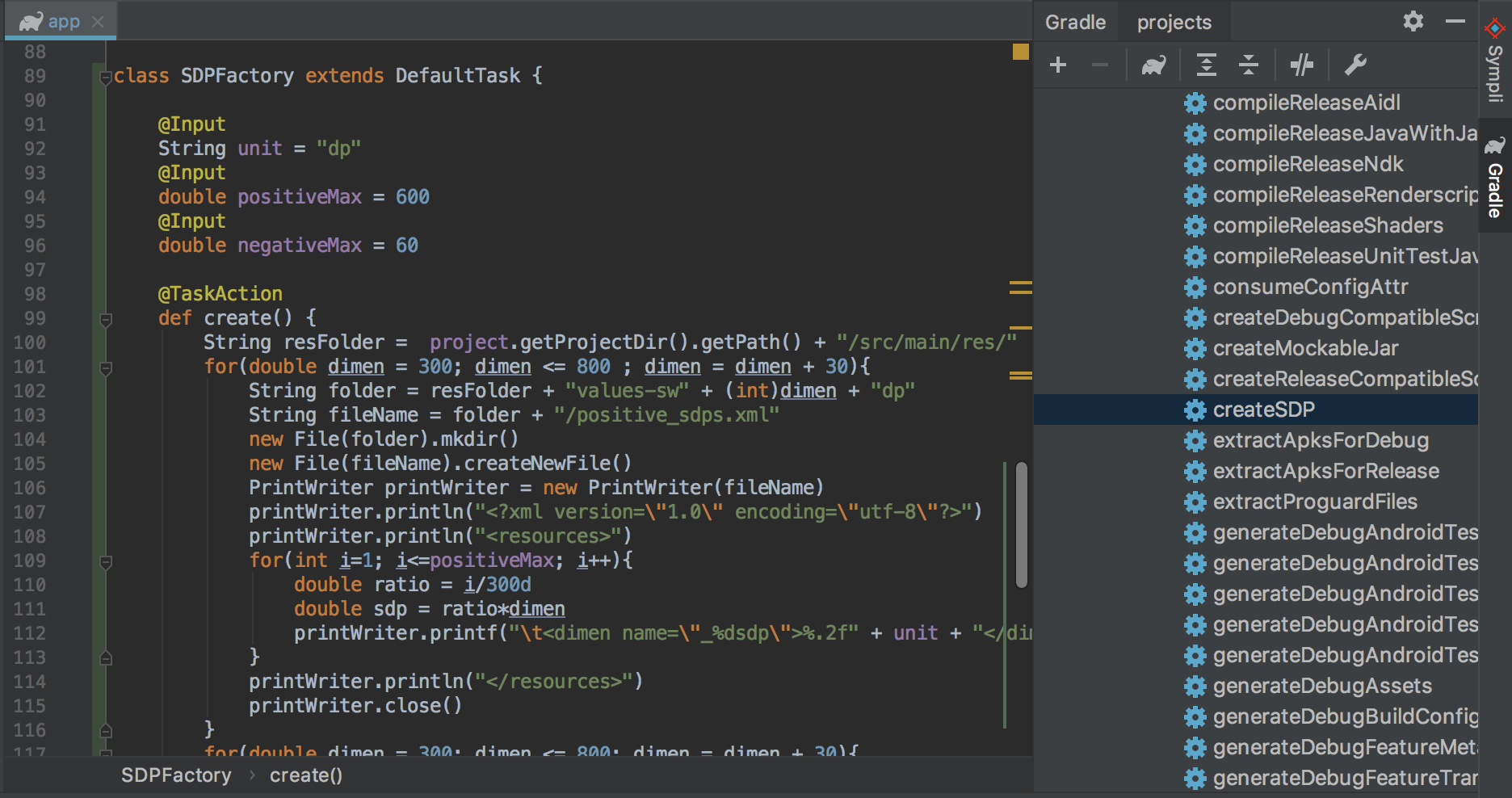Screen dimensions: 1512x798
Task: Click the positiveMax value 600 in code
Action: (x=413, y=197)
